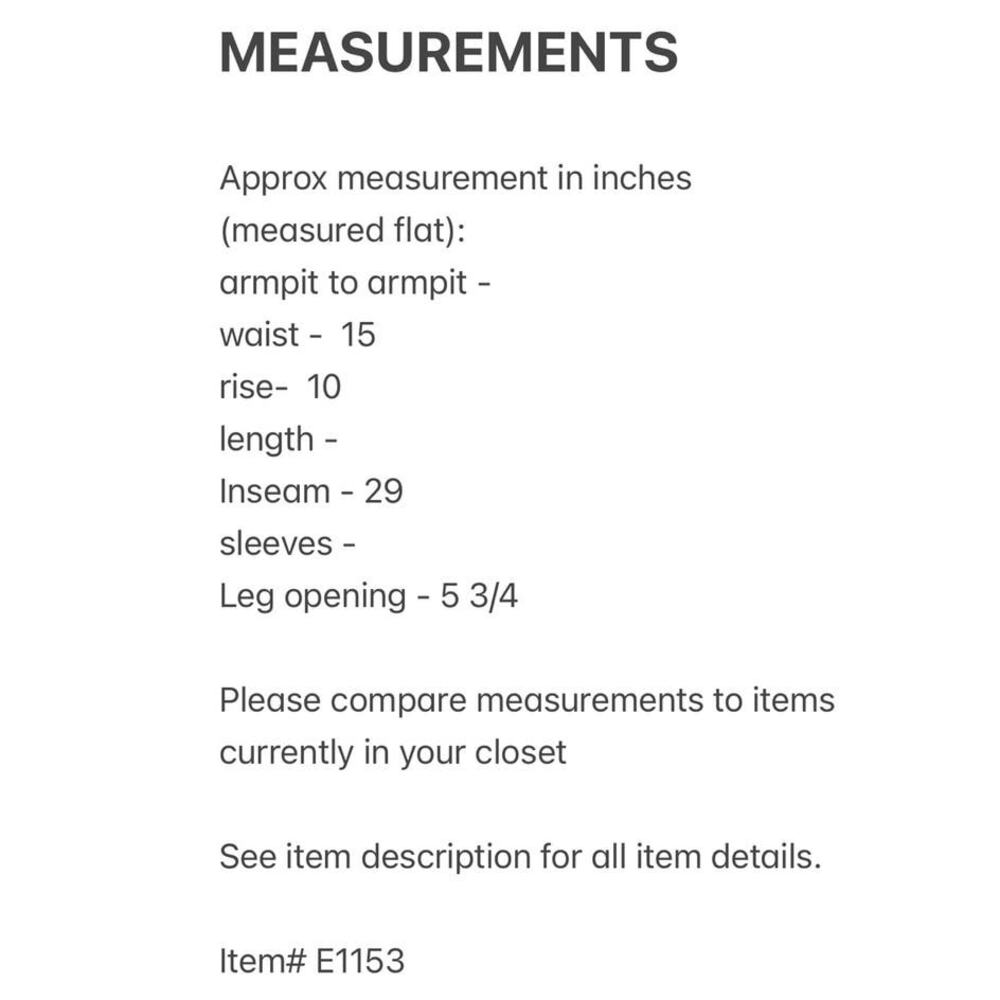This screenshot has width=1000, height=1000.
Task: Click the Leg opening value 5 3/4
Action: (479, 596)
